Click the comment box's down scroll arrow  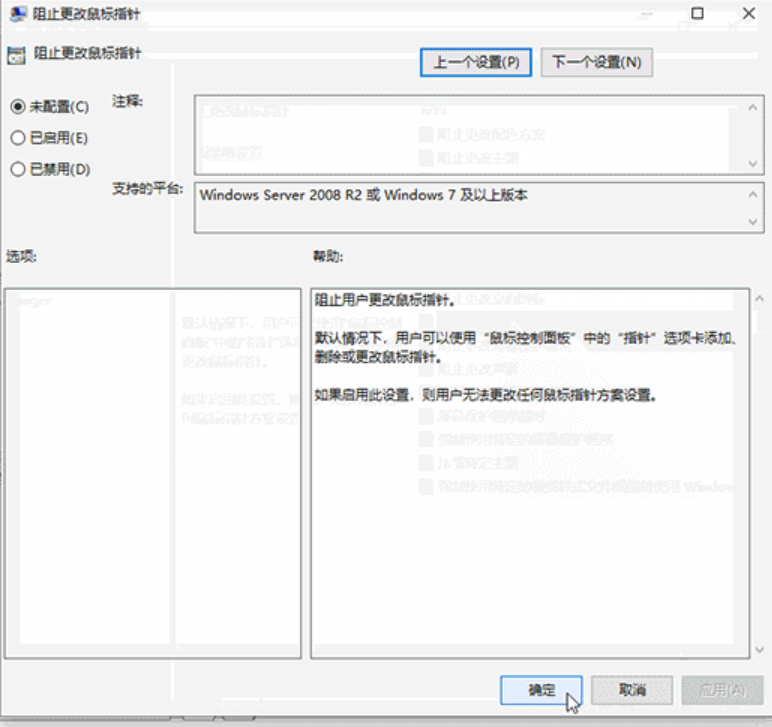click(753, 163)
